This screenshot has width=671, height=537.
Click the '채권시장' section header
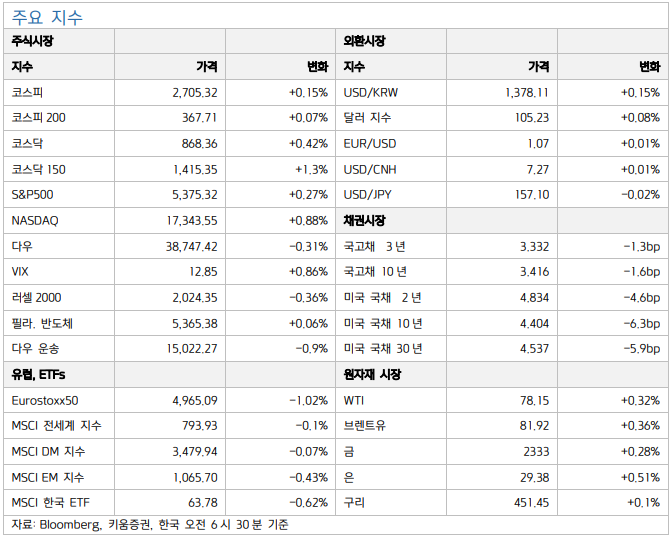(364, 221)
